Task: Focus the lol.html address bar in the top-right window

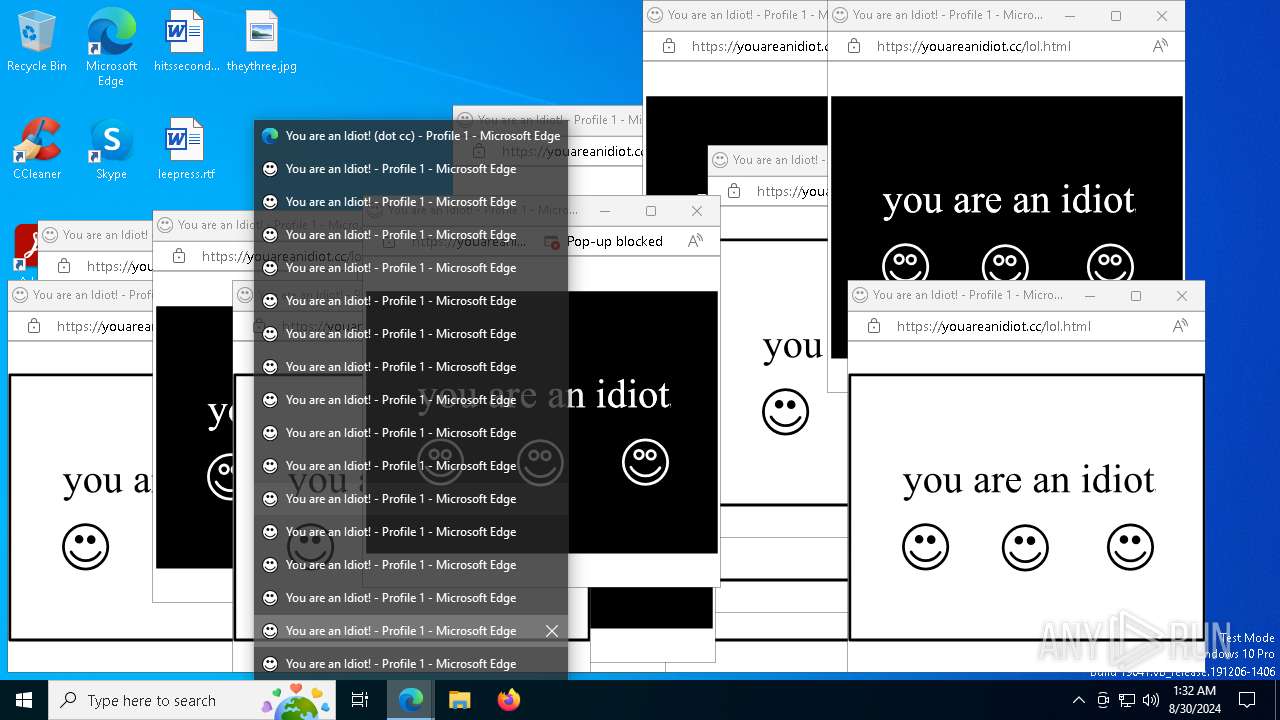Action: pyautogui.click(x=974, y=46)
